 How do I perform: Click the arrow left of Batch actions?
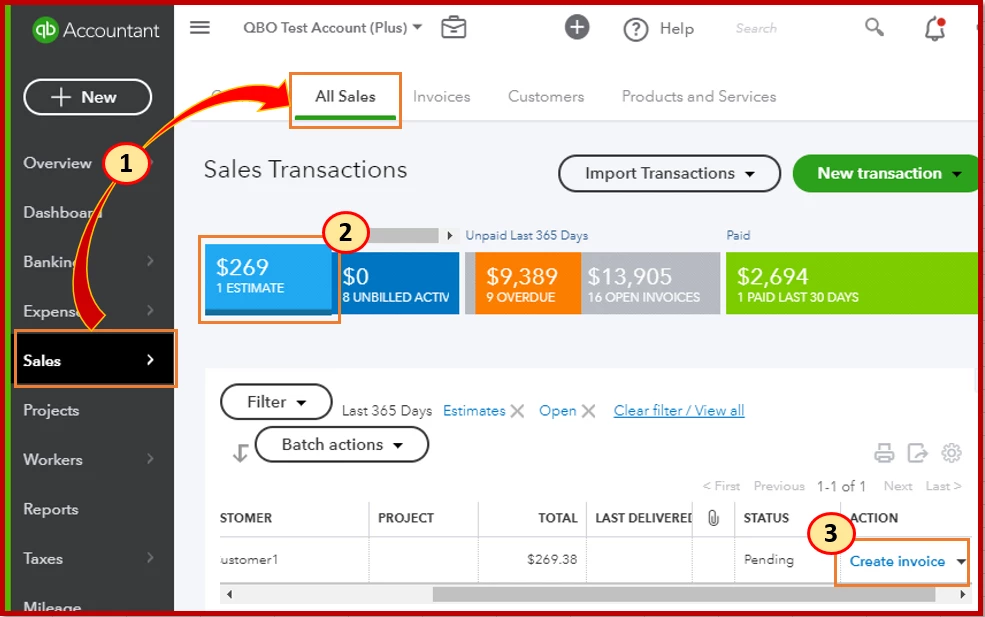[x=240, y=452]
